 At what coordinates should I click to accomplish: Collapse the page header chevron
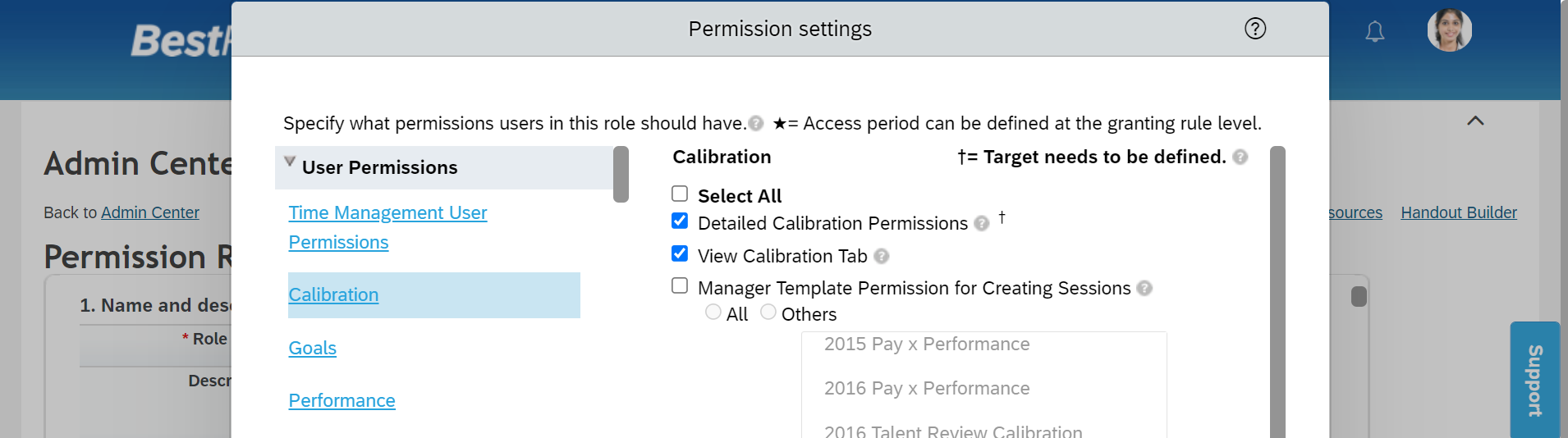(x=1475, y=121)
